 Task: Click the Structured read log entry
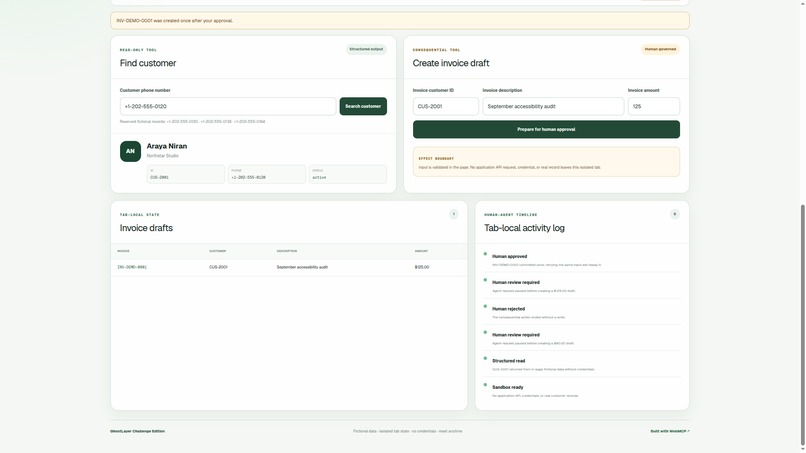[582, 364]
